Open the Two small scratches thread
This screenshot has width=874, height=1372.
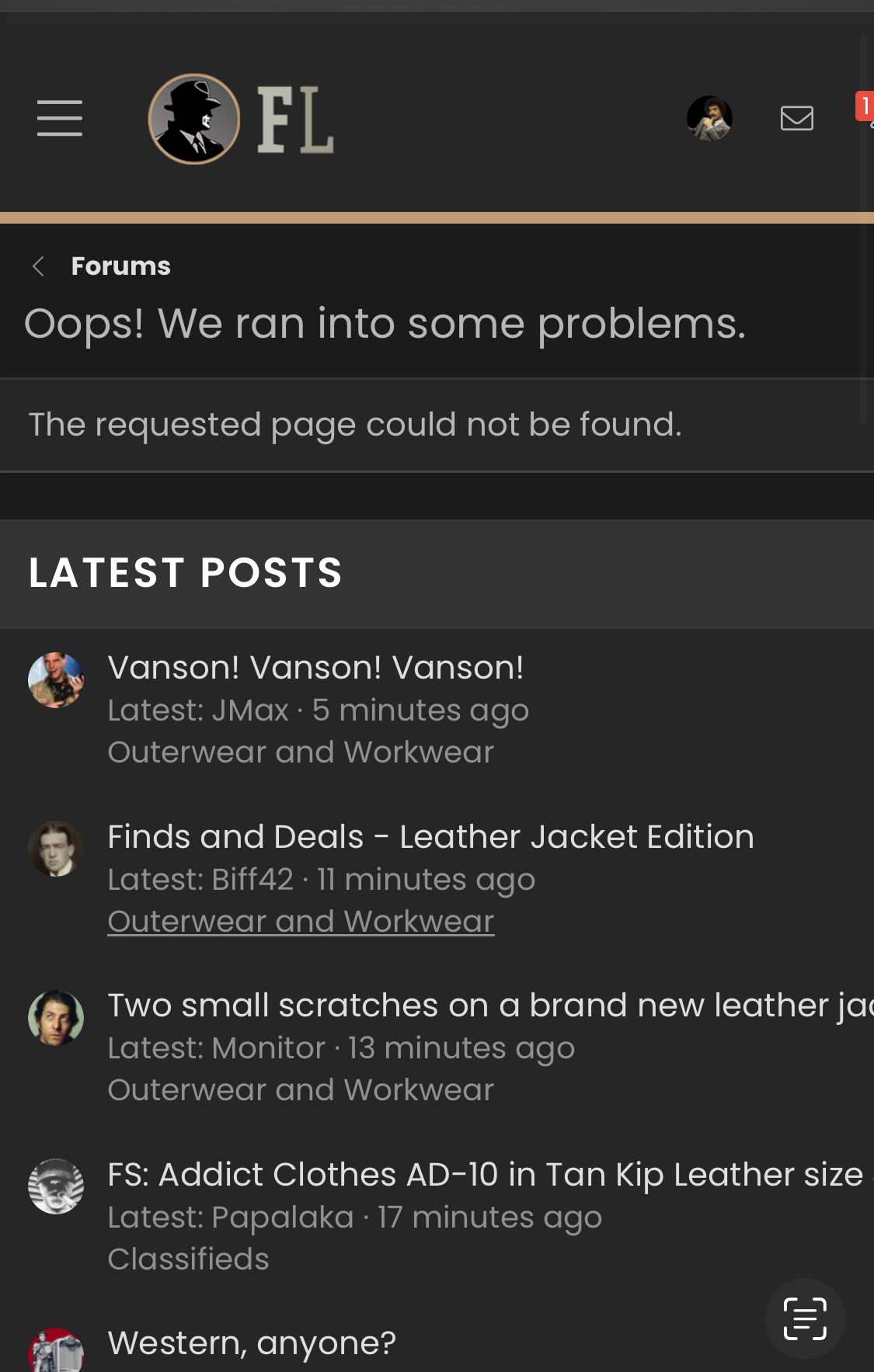tap(490, 1006)
